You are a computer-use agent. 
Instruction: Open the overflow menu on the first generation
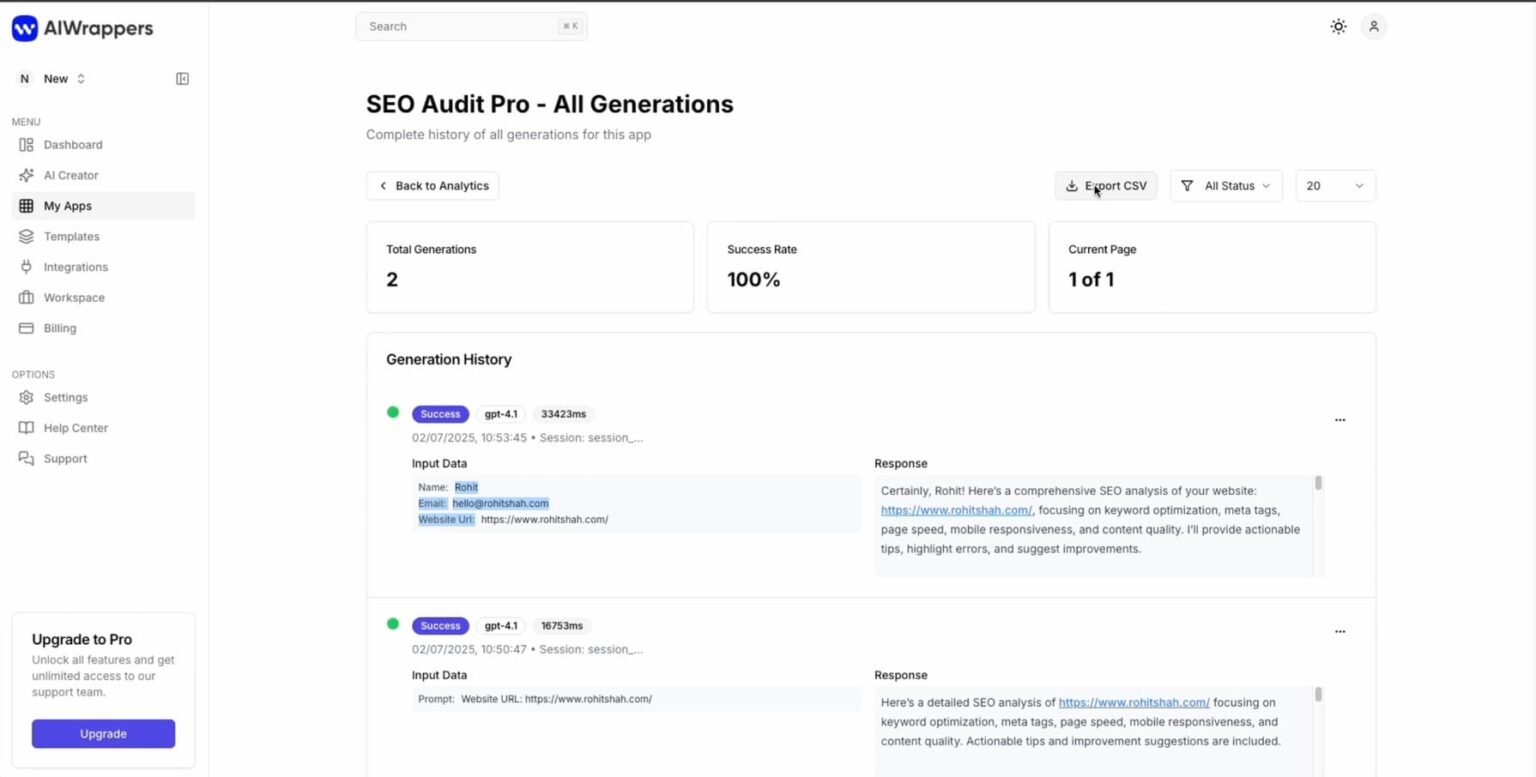tap(1340, 419)
